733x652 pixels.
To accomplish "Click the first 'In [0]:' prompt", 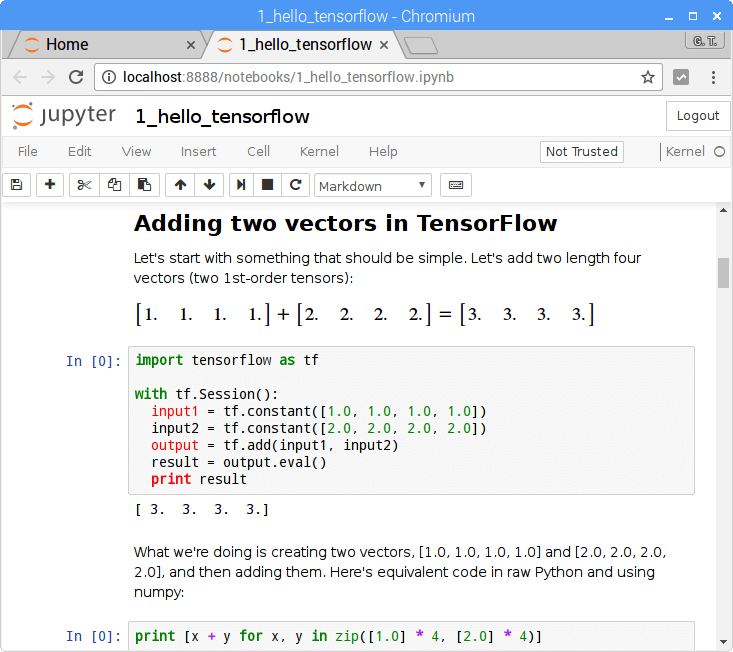I will (93, 361).
